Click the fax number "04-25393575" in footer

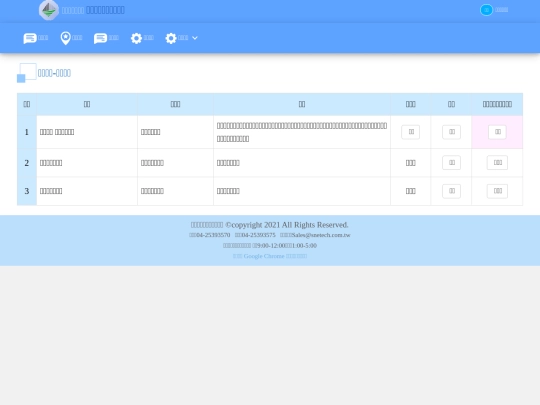click(x=258, y=235)
